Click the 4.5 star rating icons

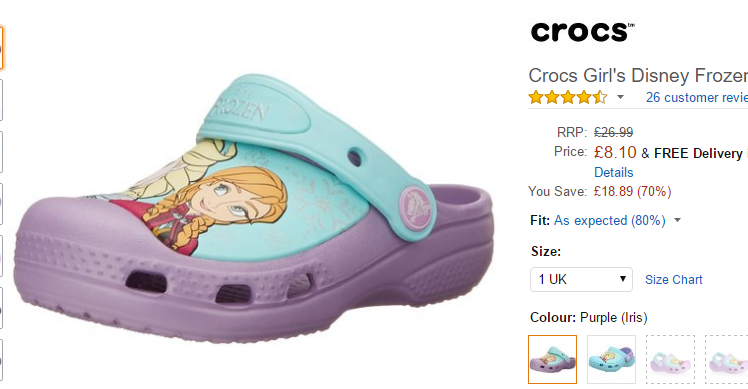[568, 97]
